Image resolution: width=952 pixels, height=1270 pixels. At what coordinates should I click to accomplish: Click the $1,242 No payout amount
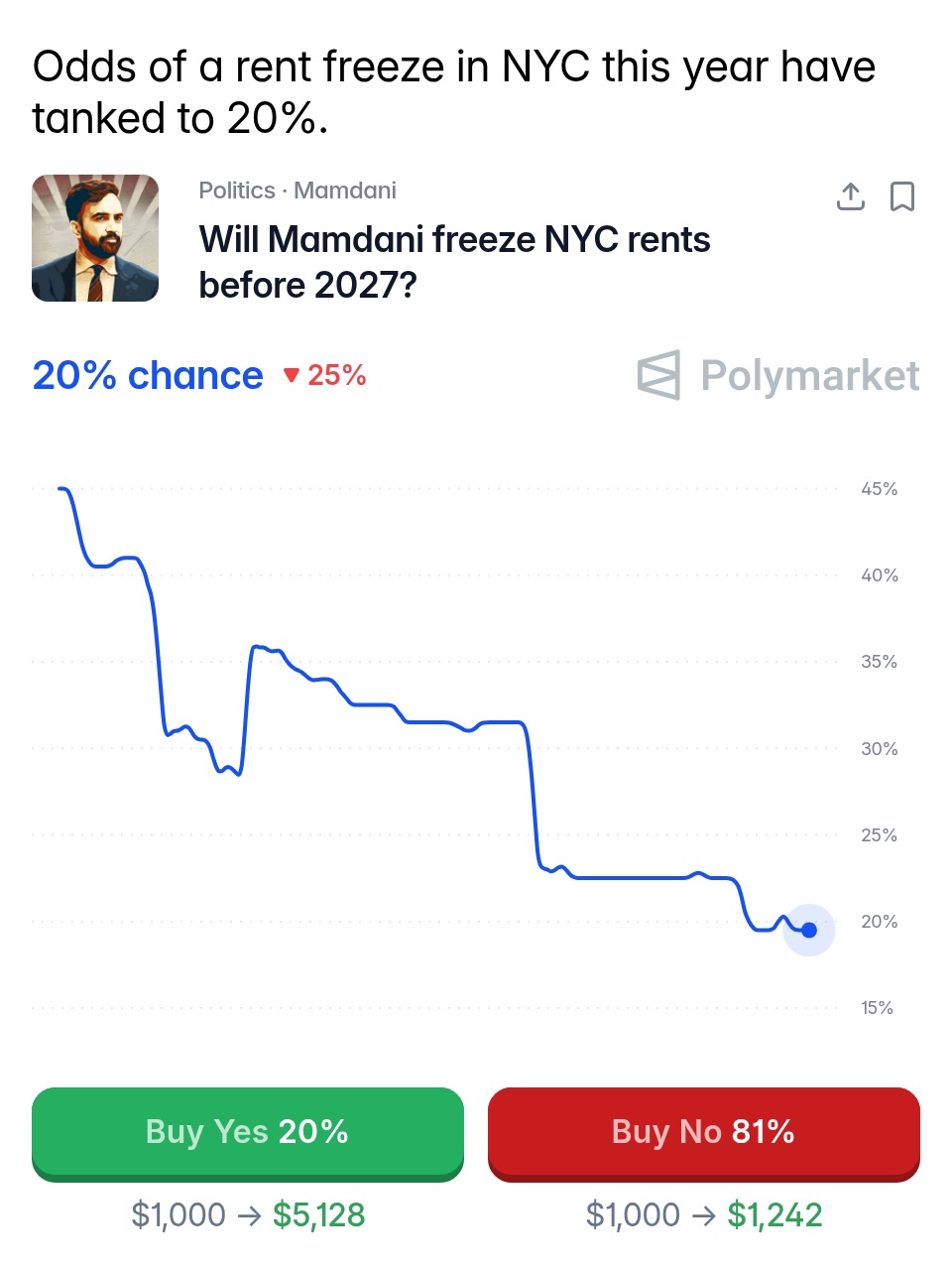pyautogui.click(x=774, y=1214)
